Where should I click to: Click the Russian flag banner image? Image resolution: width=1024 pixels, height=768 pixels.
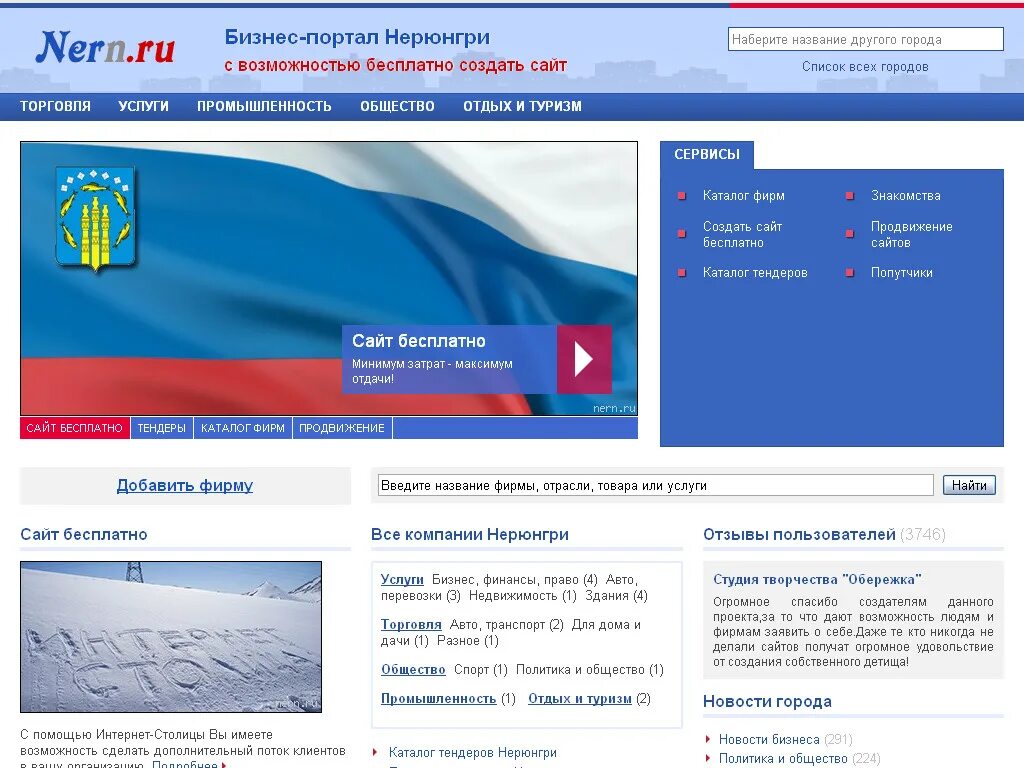328,279
